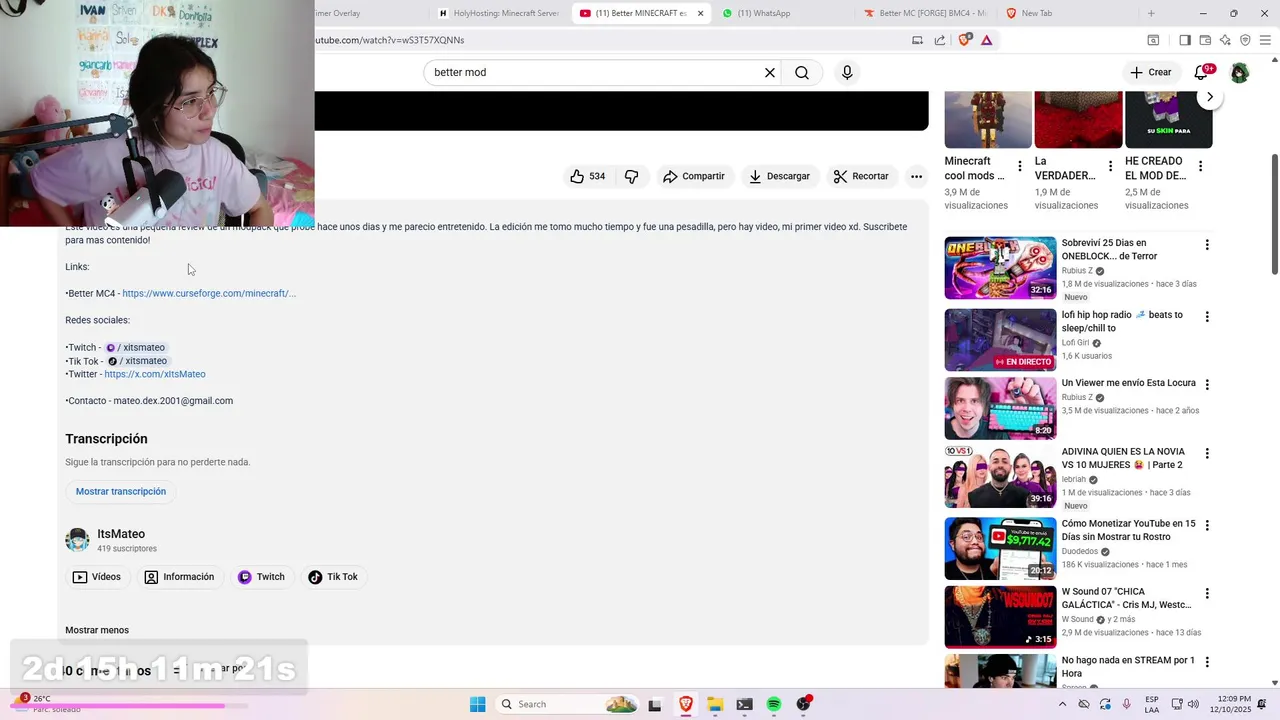Viewport: 1280px width, 720px height.
Task: Open options for Minecraft cool mods video
Action: tap(1020, 166)
